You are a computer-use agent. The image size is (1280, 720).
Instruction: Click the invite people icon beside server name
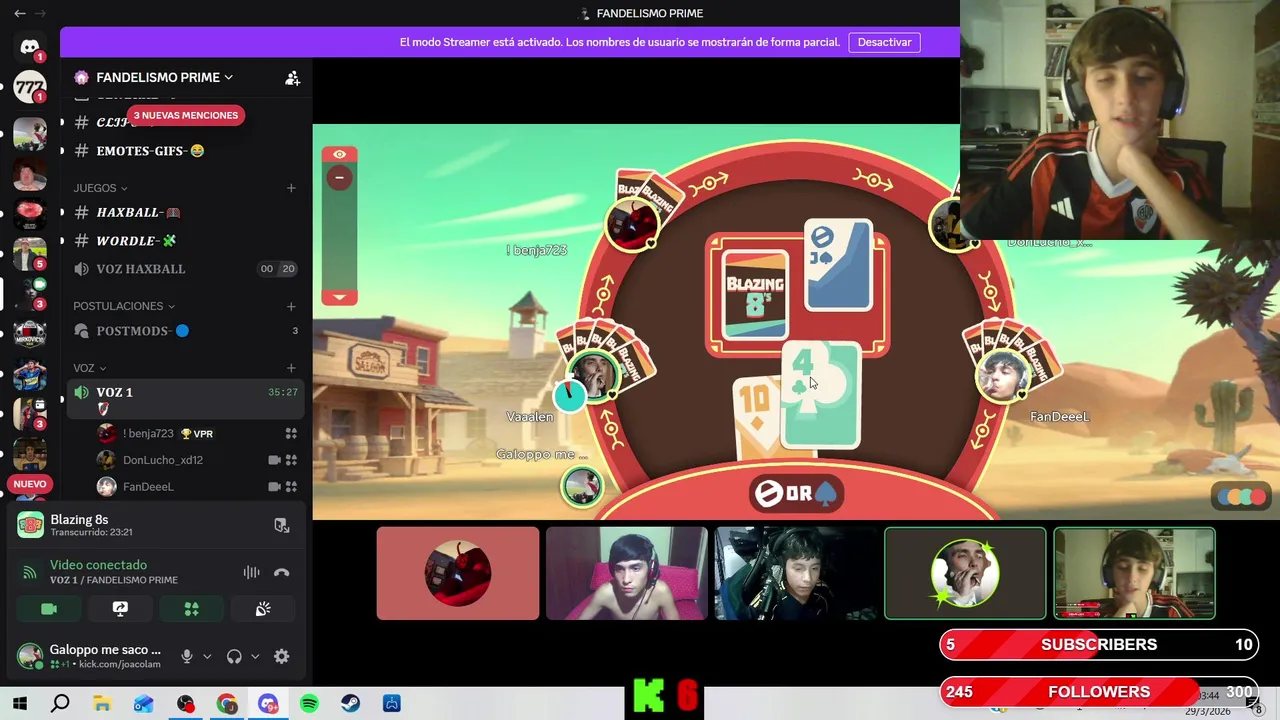(x=292, y=78)
